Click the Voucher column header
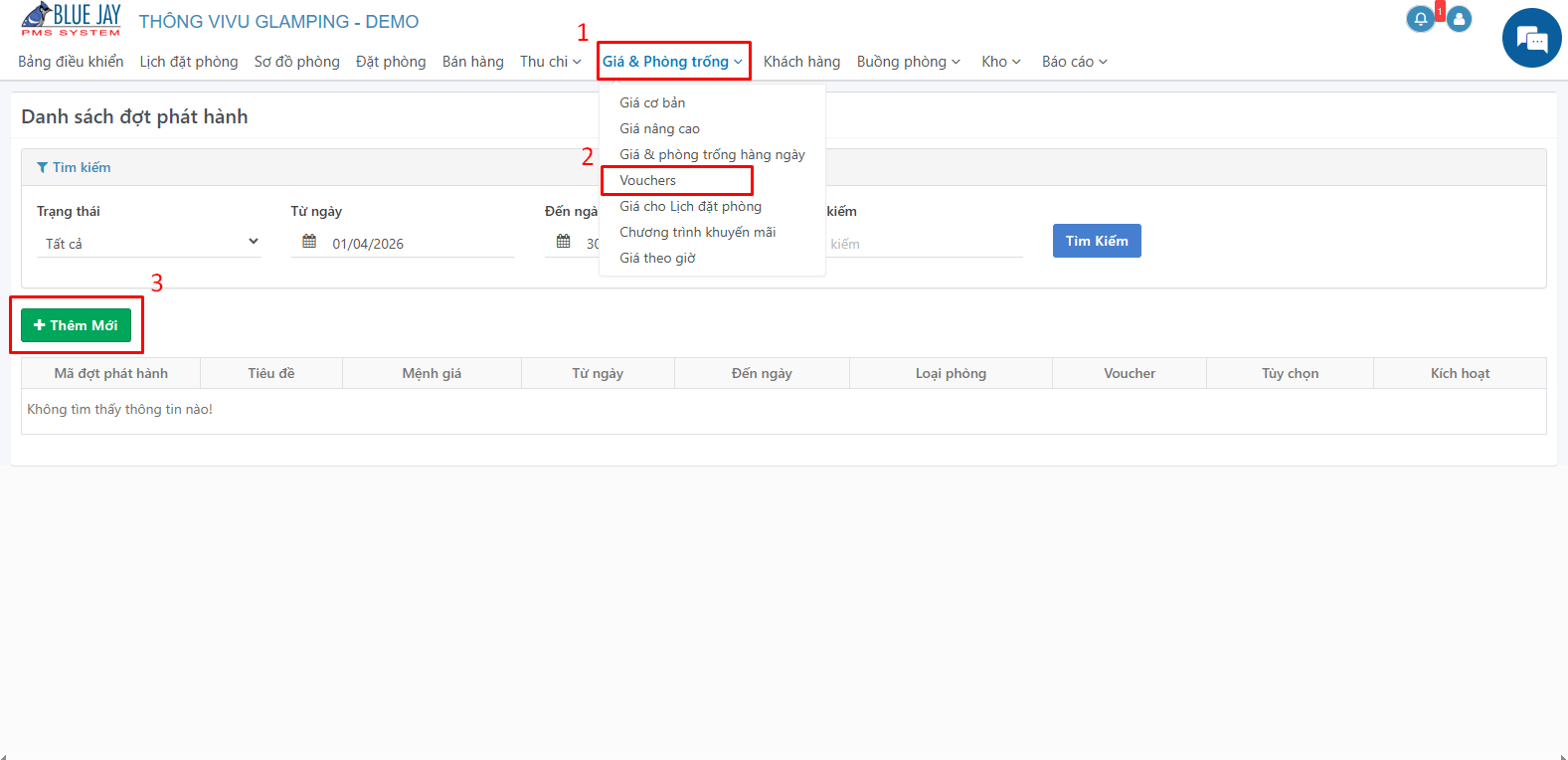Image resolution: width=1568 pixels, height=760 pixels. click(1130, 373)
